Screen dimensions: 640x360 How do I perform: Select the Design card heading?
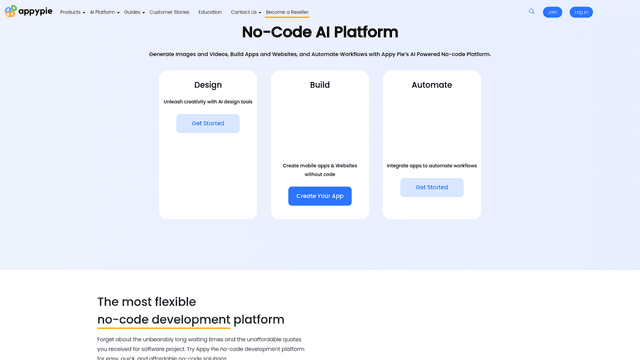[x=208, y=85]
